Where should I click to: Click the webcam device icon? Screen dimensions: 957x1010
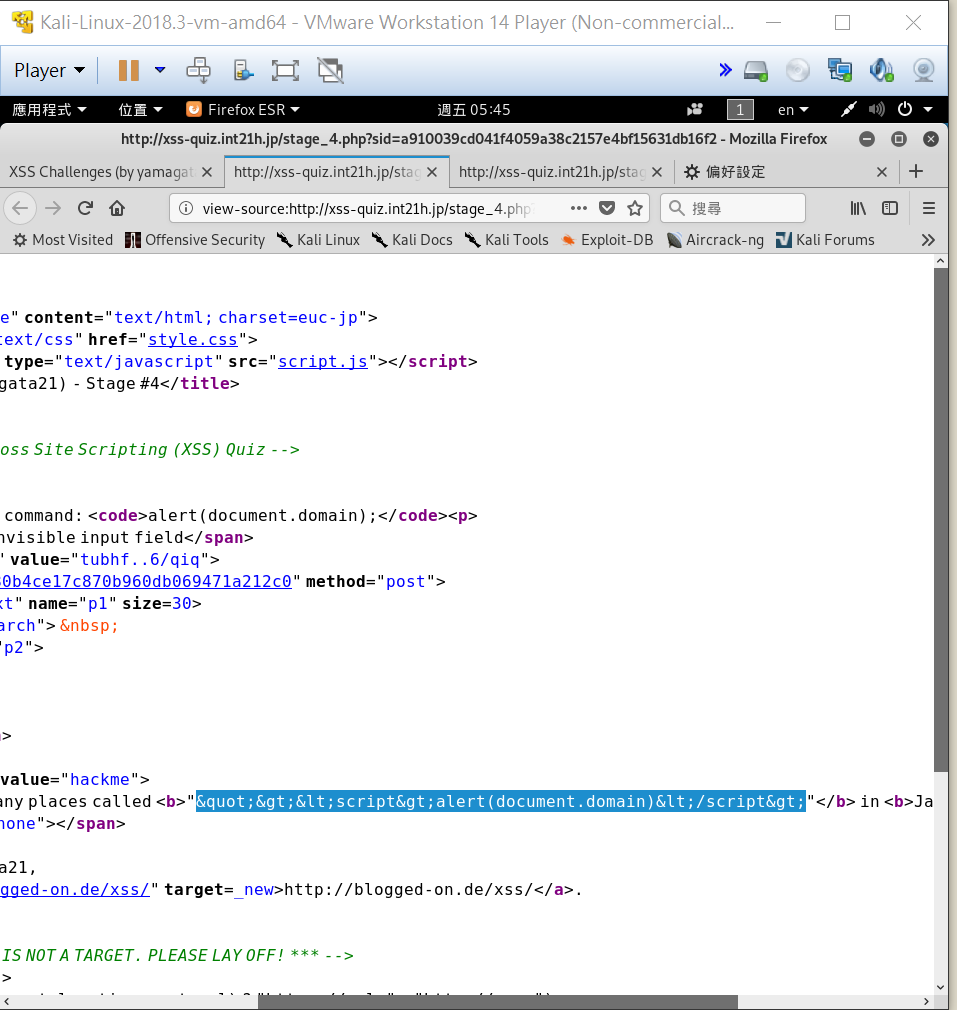(924, 70)
